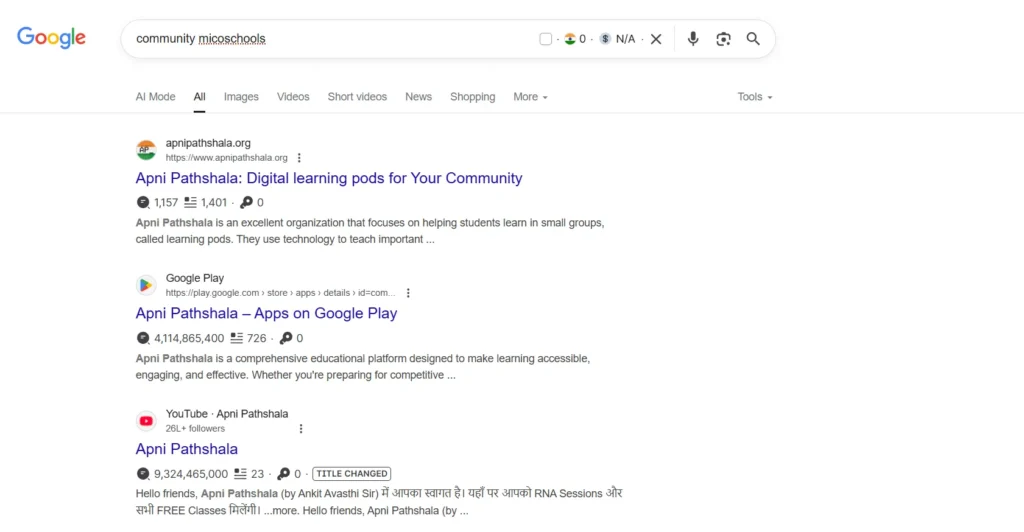This screenshot has height=532, width=1024.
Task: Click key icon in apnipathshala.org result metrics
Action: point(246,202)
